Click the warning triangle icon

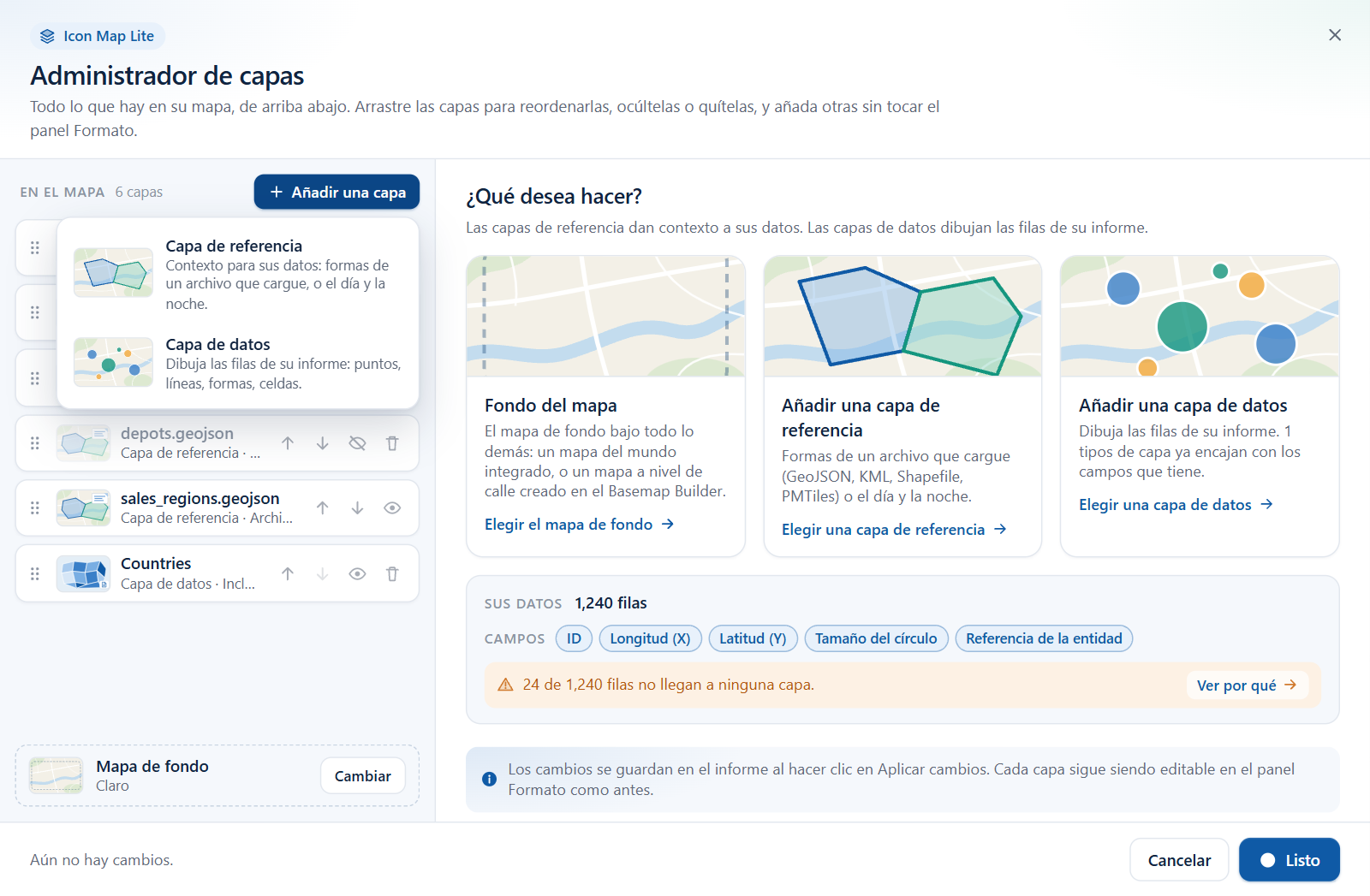(505, 685)
